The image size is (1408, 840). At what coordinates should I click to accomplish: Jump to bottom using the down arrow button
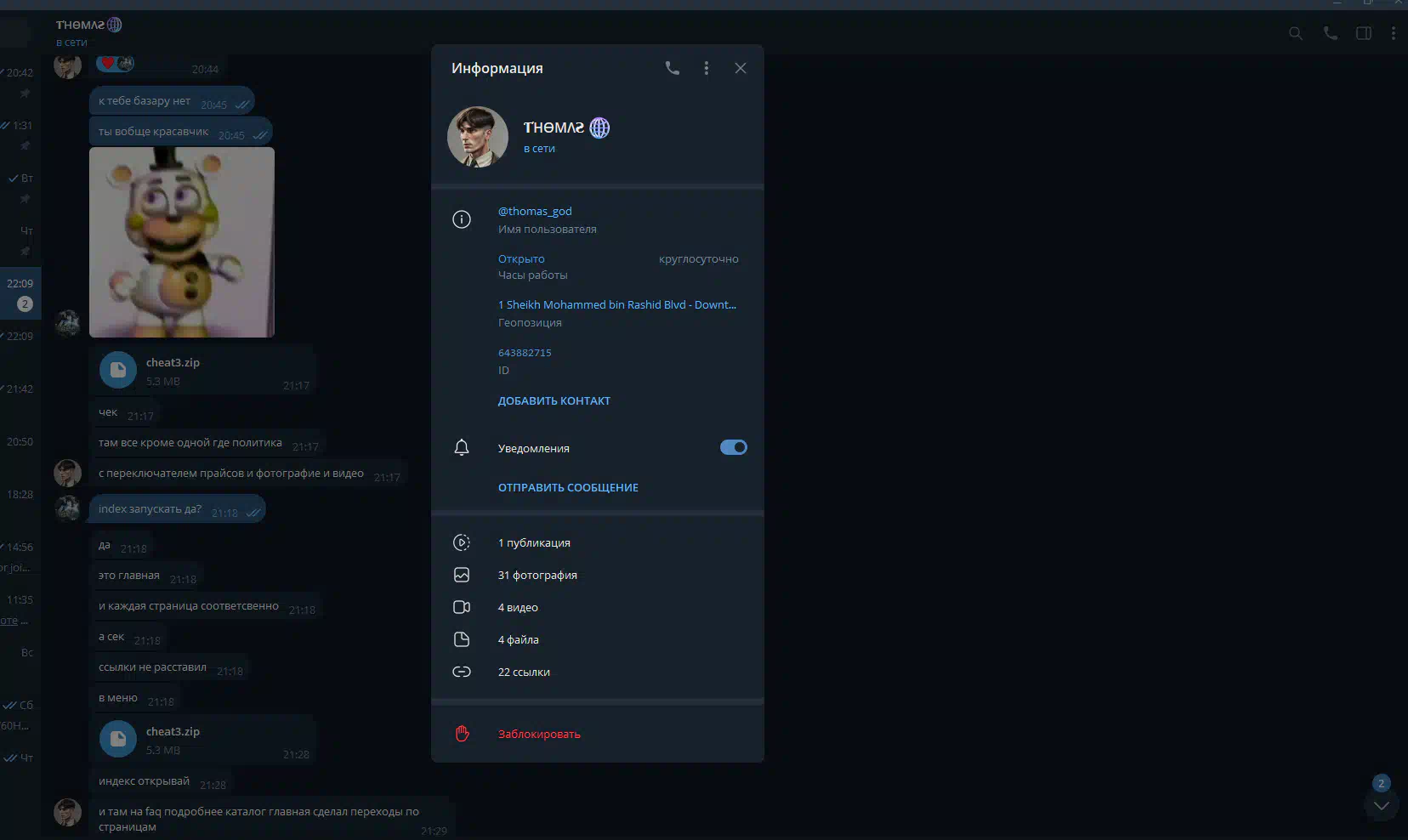1382,805
